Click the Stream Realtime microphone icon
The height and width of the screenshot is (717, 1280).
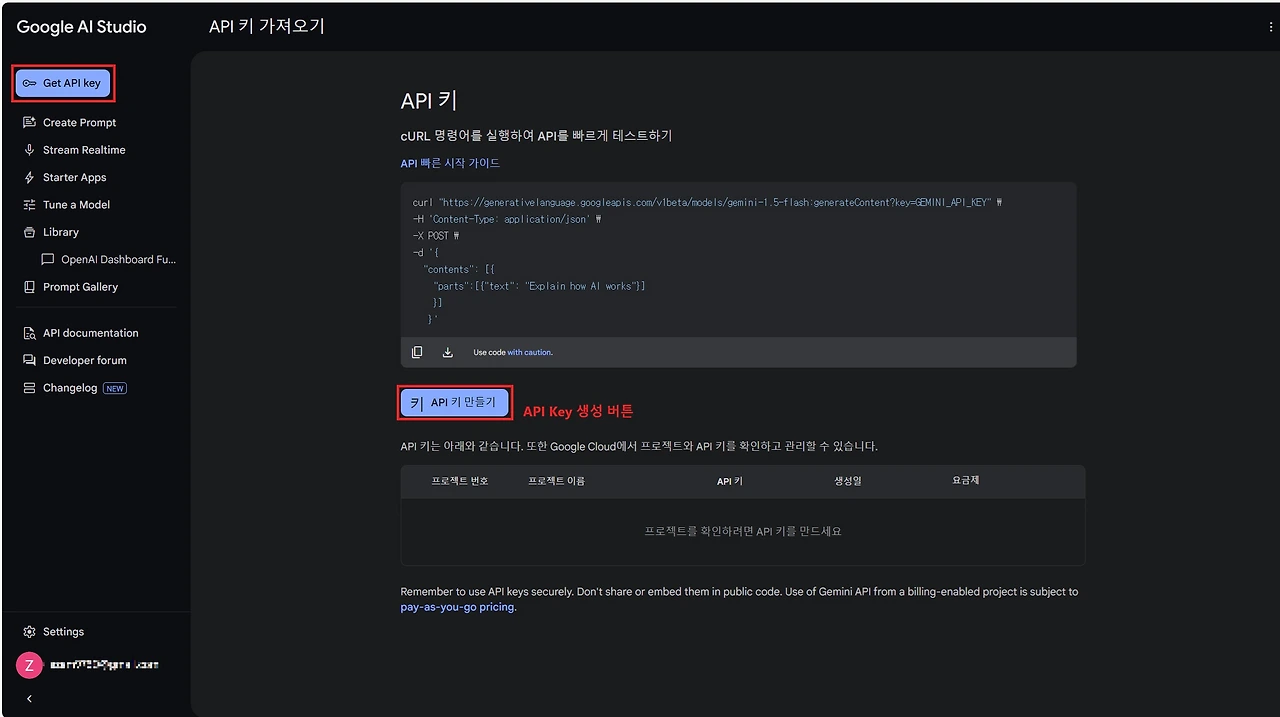tap(29, 150)
